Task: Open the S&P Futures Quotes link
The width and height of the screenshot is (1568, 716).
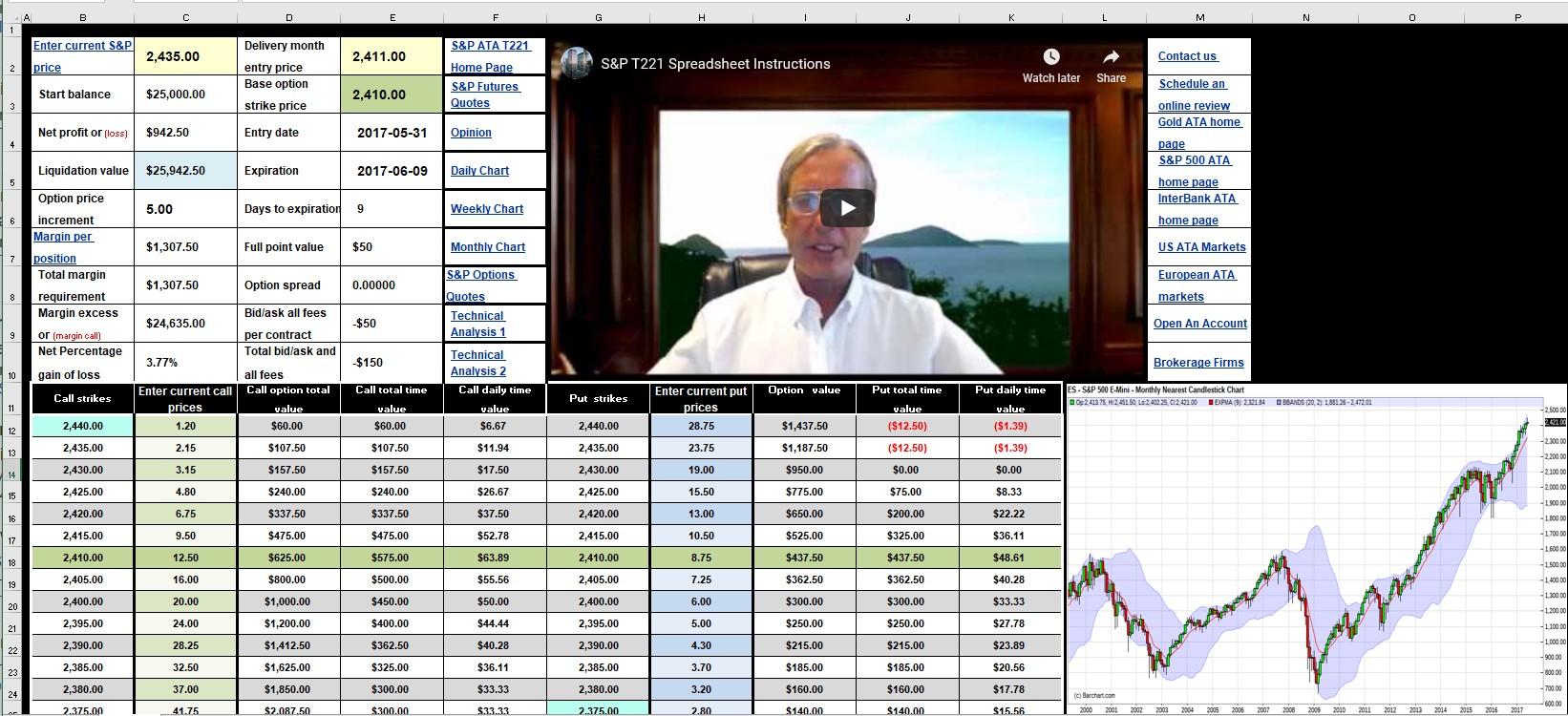Action: coord(485,95)
